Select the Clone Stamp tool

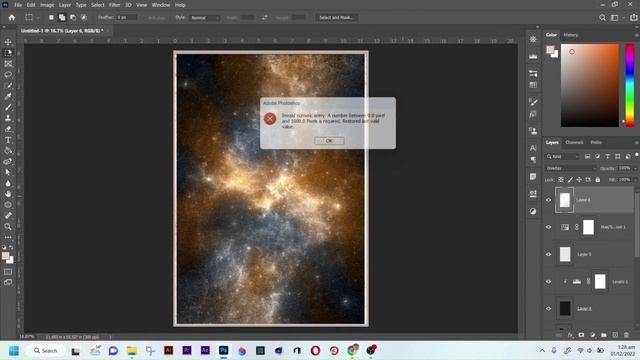8,118
